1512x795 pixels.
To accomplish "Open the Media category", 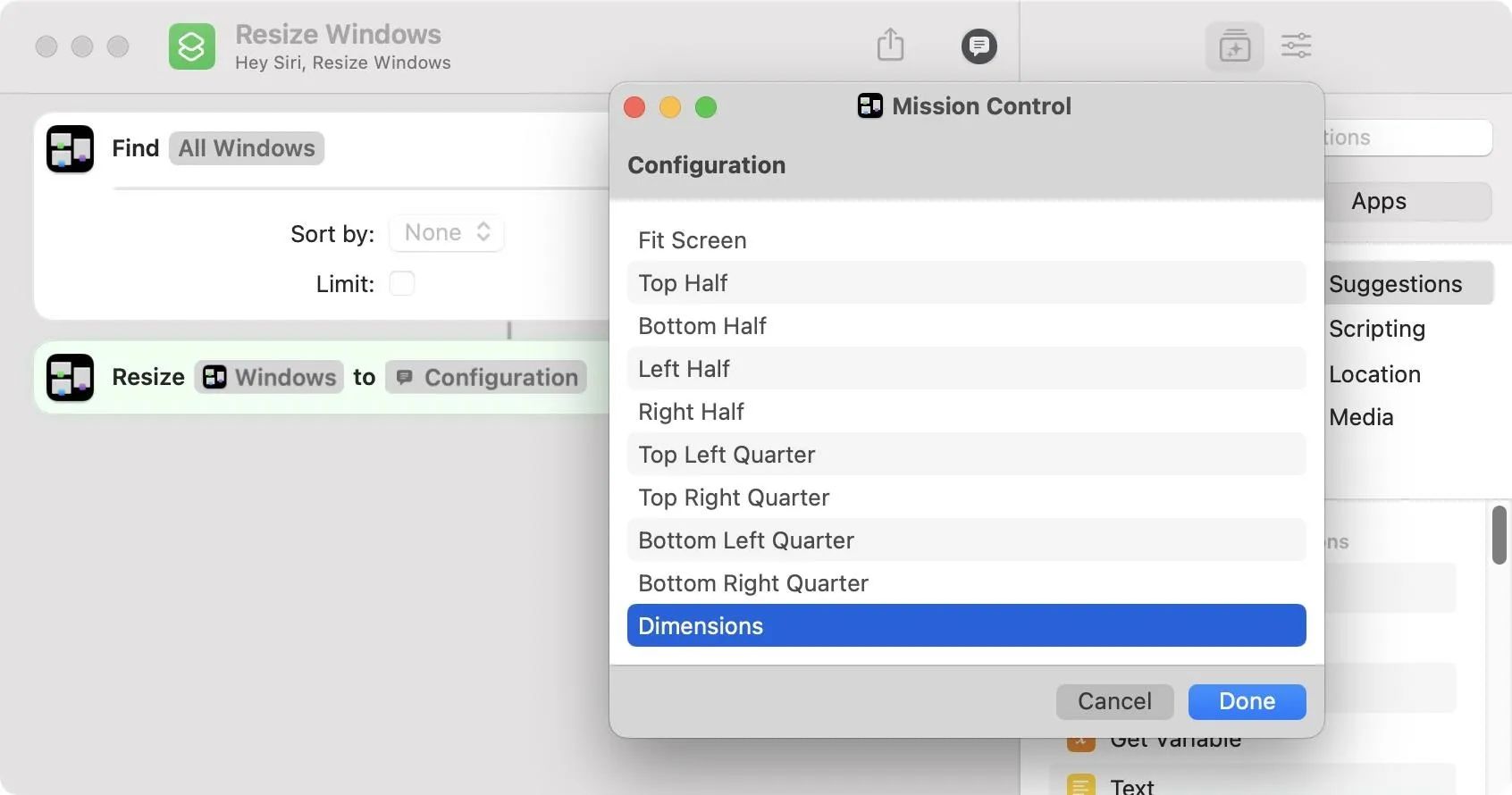I will 1361,416.
